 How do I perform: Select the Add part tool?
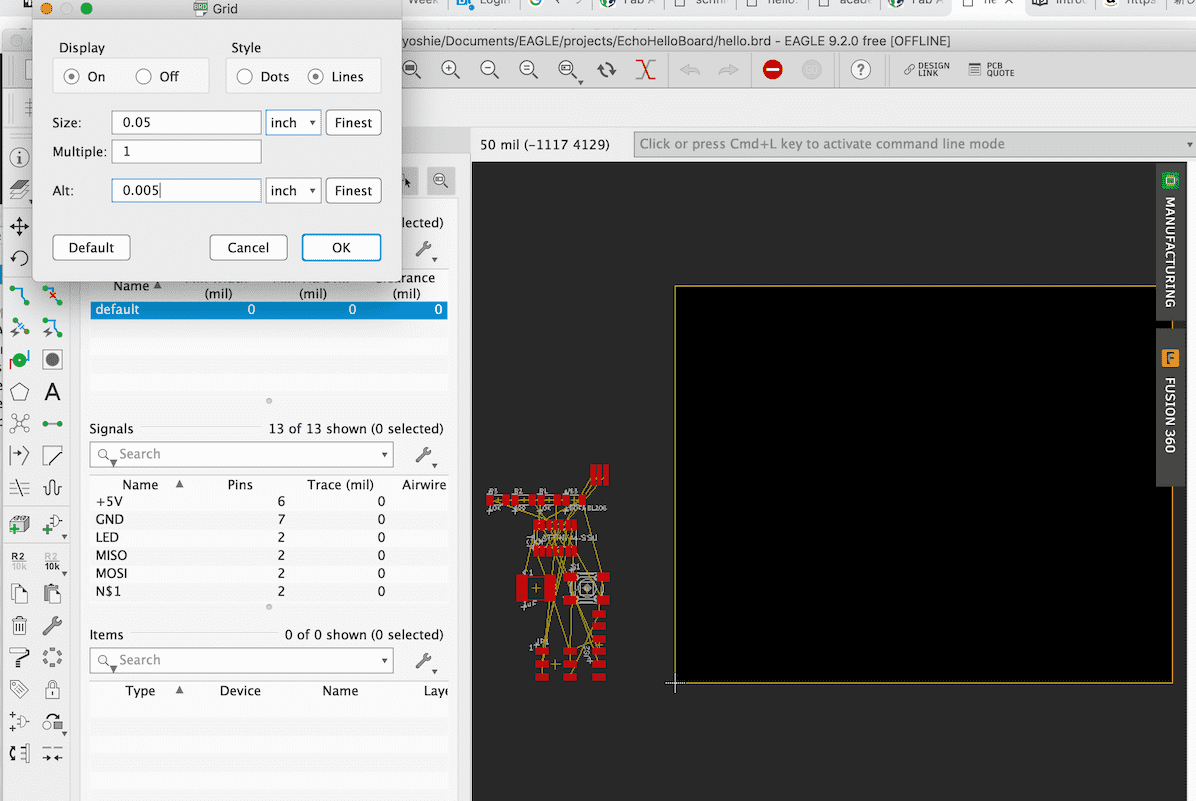(20, 524)
